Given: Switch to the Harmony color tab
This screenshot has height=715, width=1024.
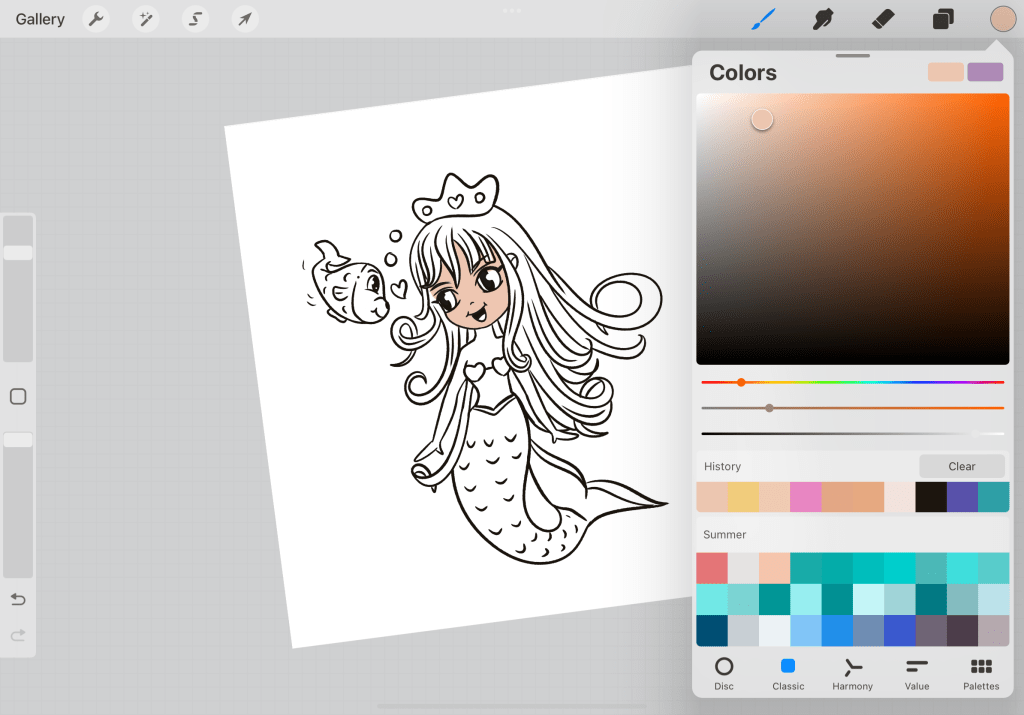Looking at the screenshot, I should 852,673.
